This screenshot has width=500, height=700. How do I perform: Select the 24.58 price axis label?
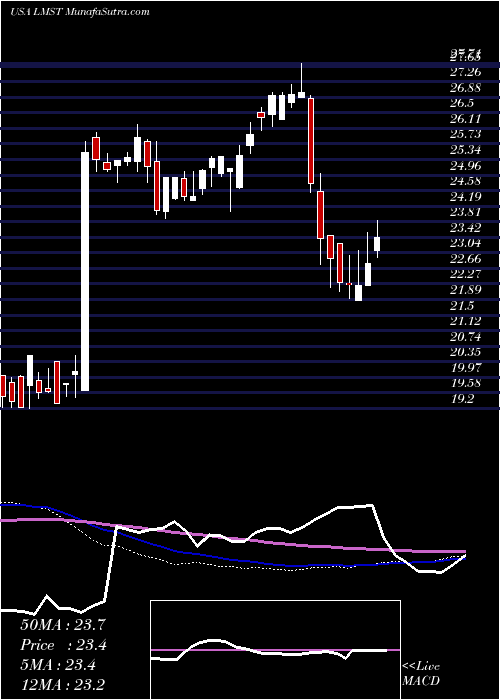pos(465,181)
